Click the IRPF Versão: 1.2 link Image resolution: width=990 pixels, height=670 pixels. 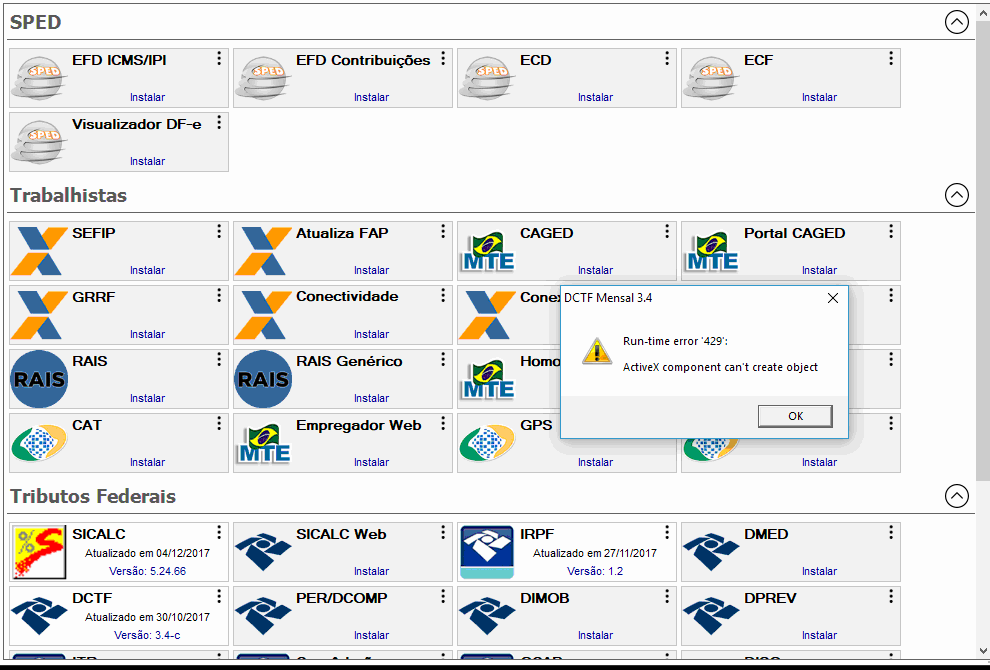[x=595, y=571]
